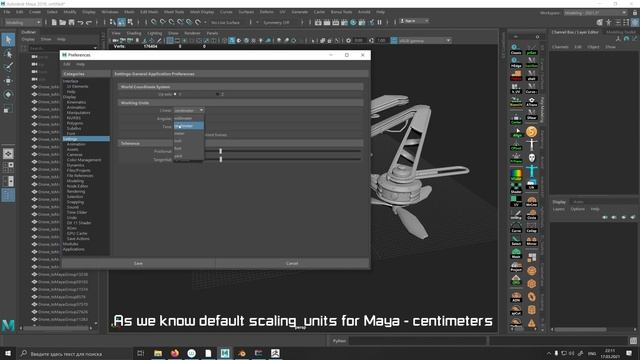
Task: Select the Color Management preferences category
Action: (84, 160)
